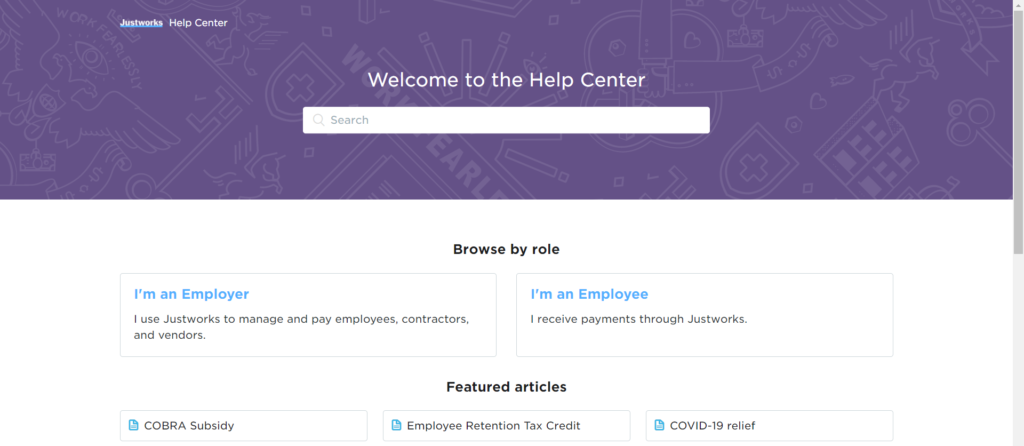1024x446 pixels.
Task: Click the Justworks logo
Action: [141, 22]
